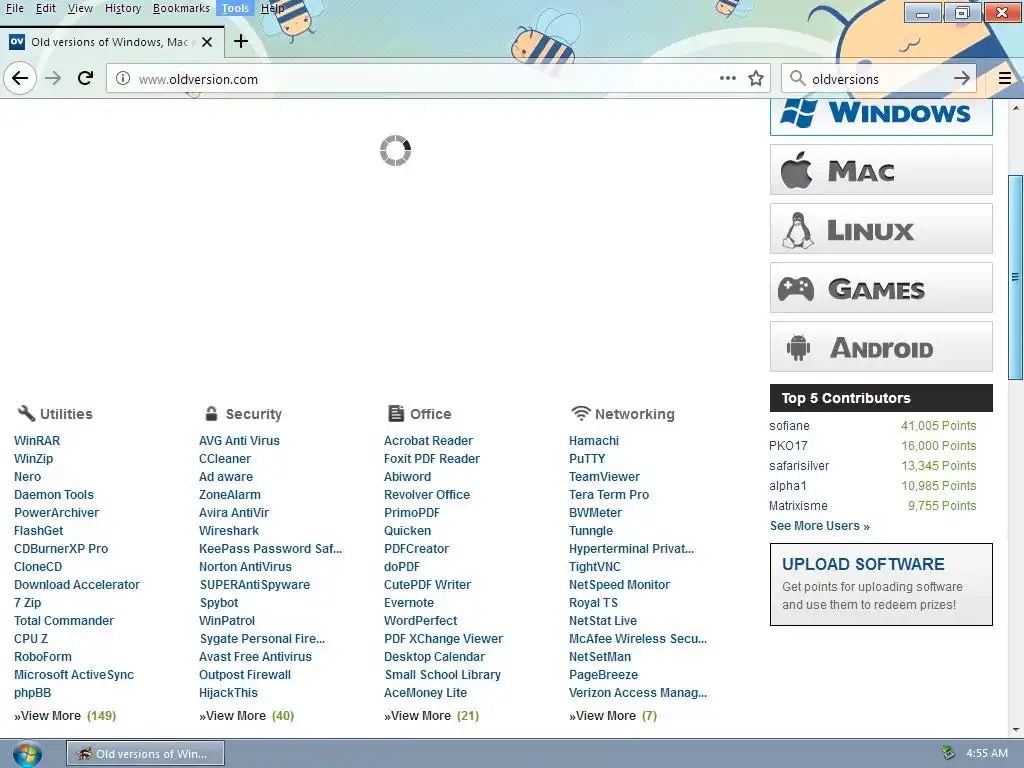Open a new tab with plus button

[241, 41]
